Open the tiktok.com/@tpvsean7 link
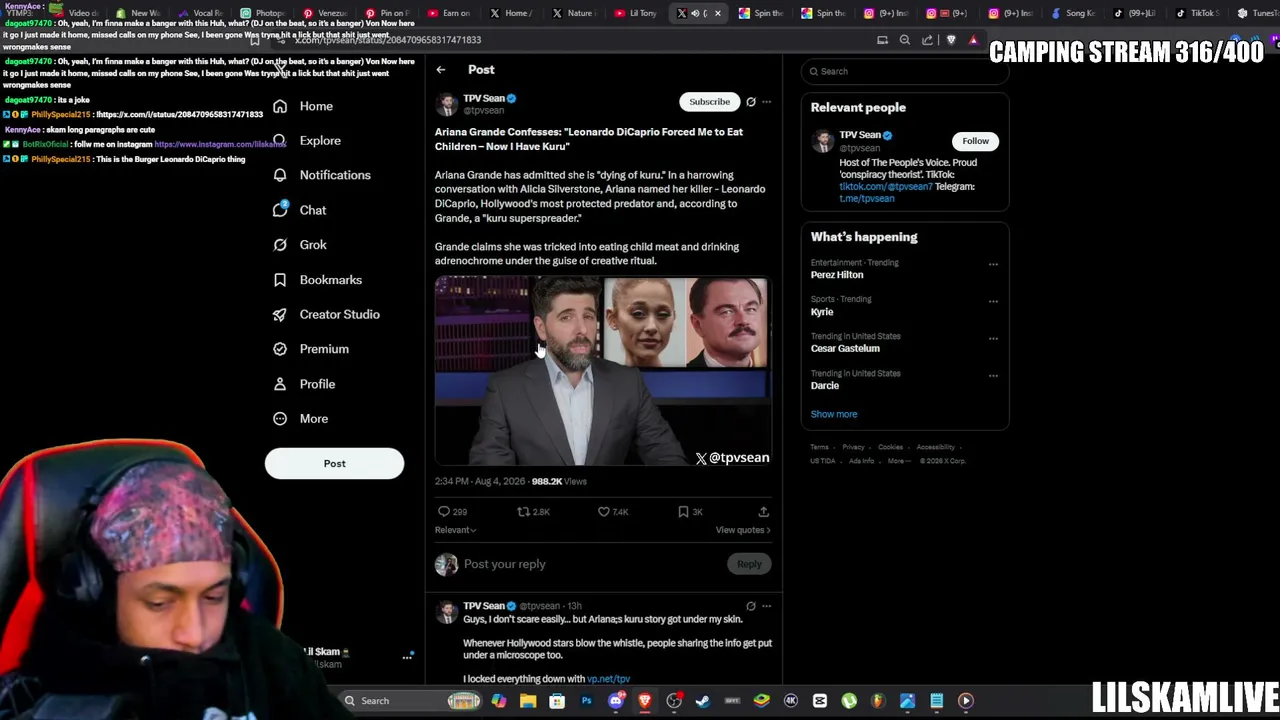 (886, 187)
